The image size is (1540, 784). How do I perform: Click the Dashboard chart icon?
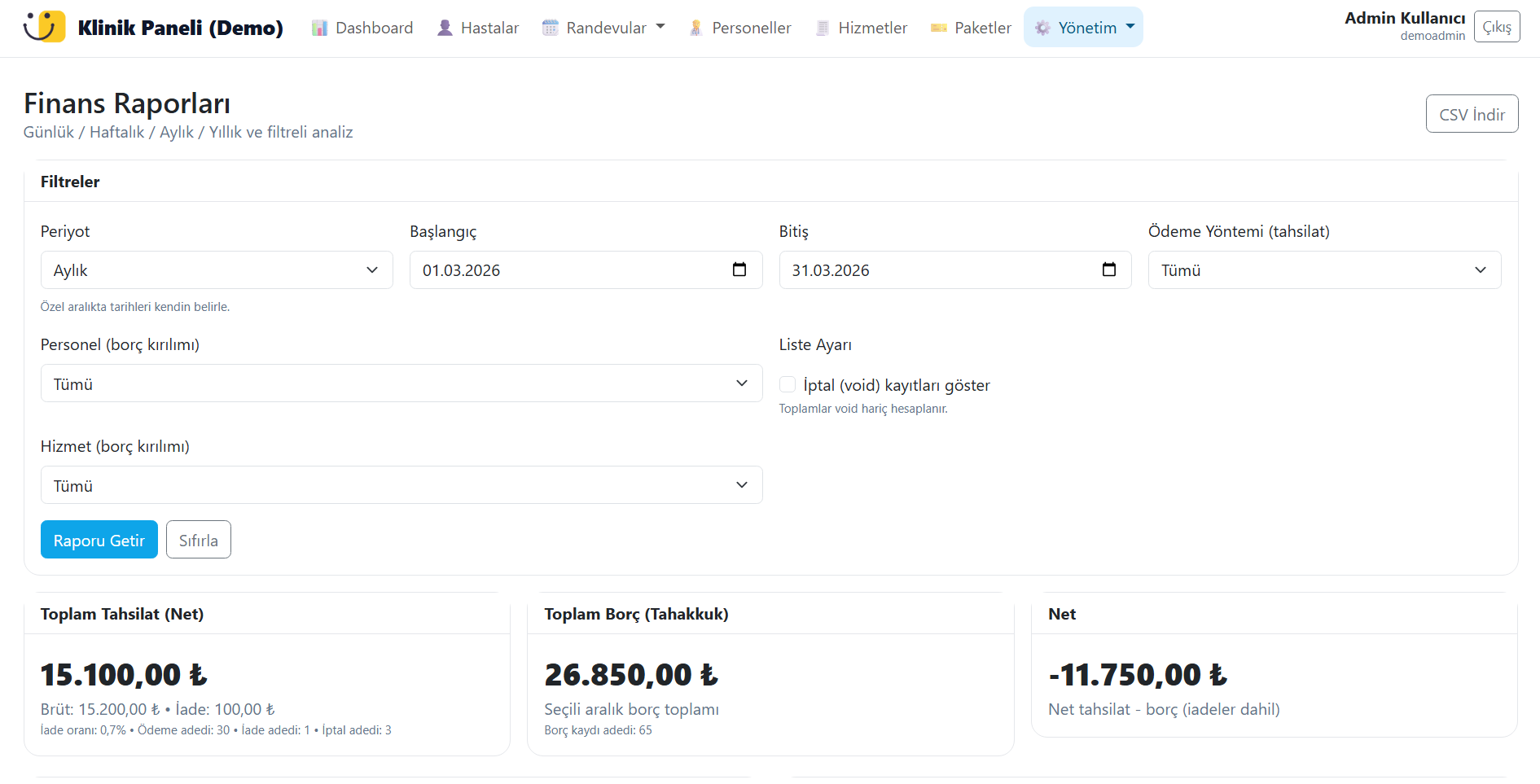[319, 28]
